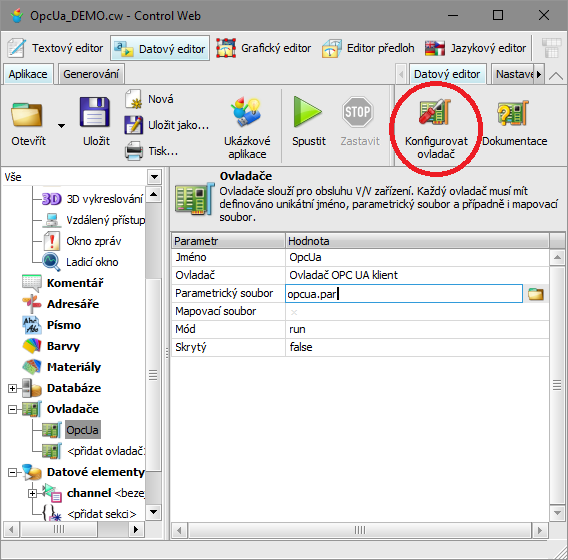Expand the channel data element node
Image resolution: width=568 pixels, height=560 pixels.
pyautogui.click(x=32, y=493)
